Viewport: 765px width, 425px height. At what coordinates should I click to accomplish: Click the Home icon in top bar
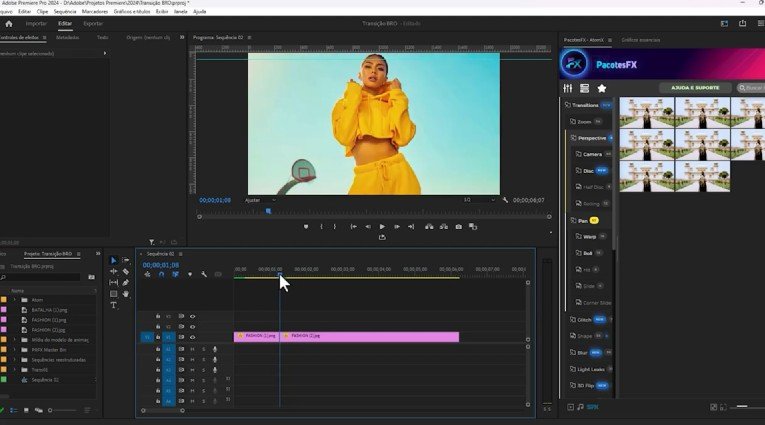coord(9,23)
